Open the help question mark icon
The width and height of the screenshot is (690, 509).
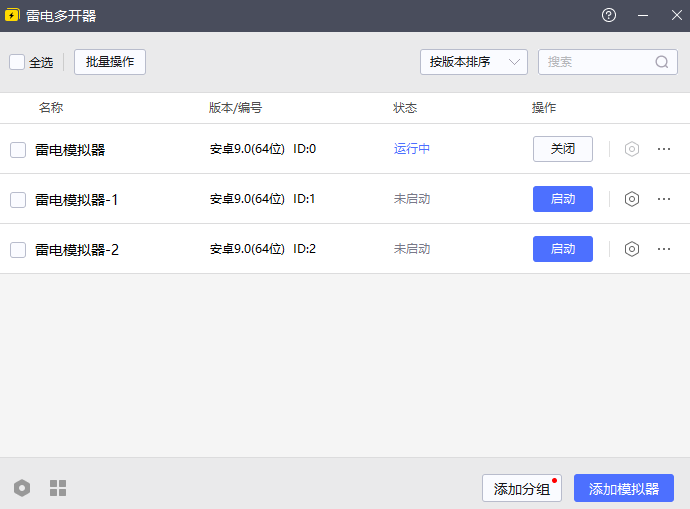[609, 15]
